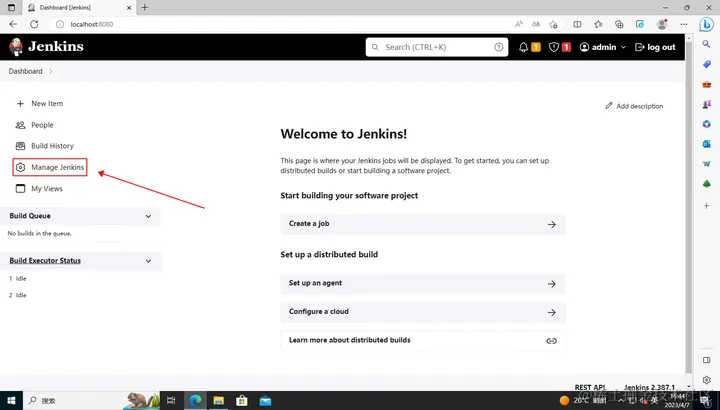720x410 pixels.
Task: Click the arrow icon on Configure a cloud
Action: point(551,313)
